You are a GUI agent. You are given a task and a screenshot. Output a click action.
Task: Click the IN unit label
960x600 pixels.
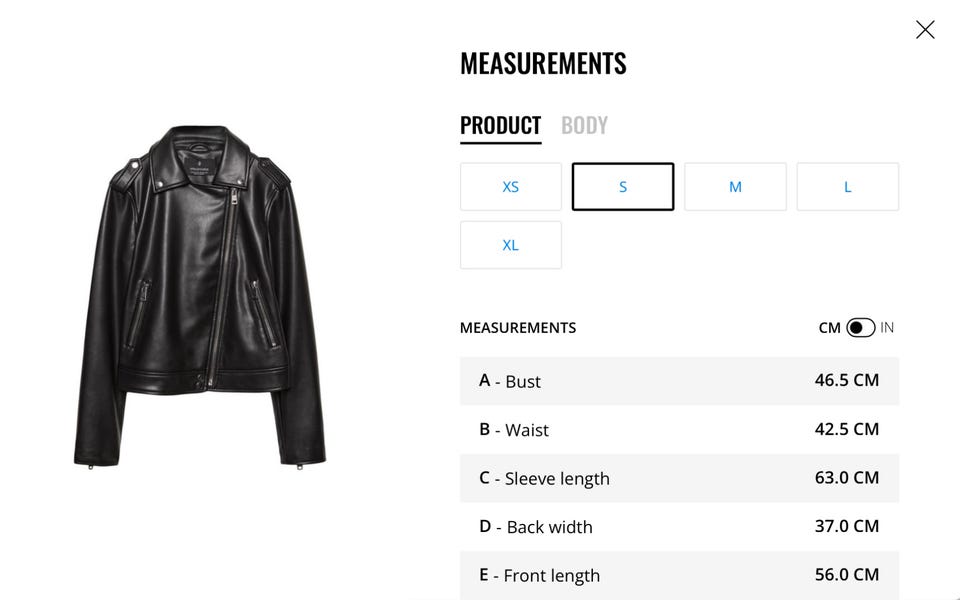[x=887, y=328]
